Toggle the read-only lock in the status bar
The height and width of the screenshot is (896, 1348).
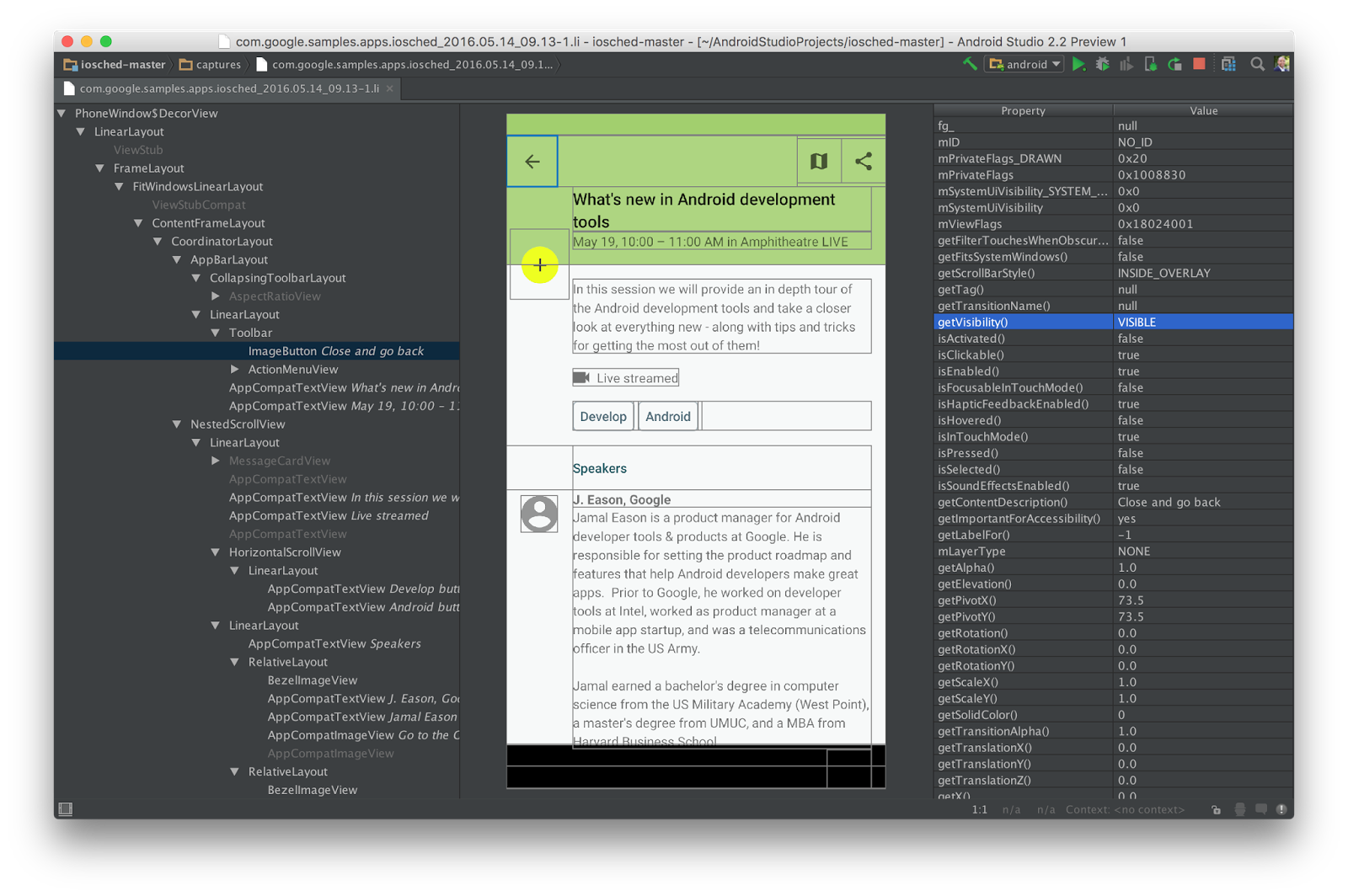click(1216, 809)
